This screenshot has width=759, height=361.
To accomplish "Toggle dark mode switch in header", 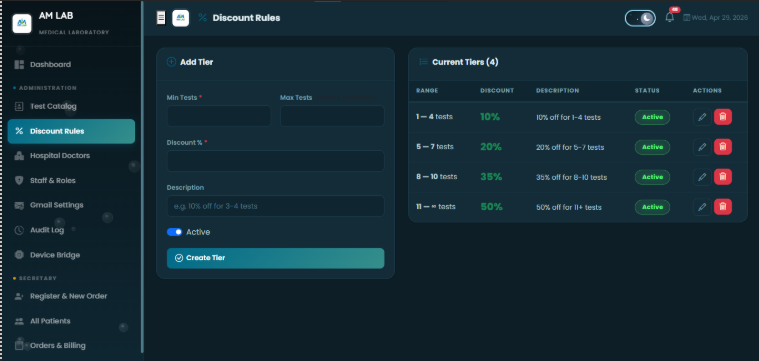I will [640, 18].
